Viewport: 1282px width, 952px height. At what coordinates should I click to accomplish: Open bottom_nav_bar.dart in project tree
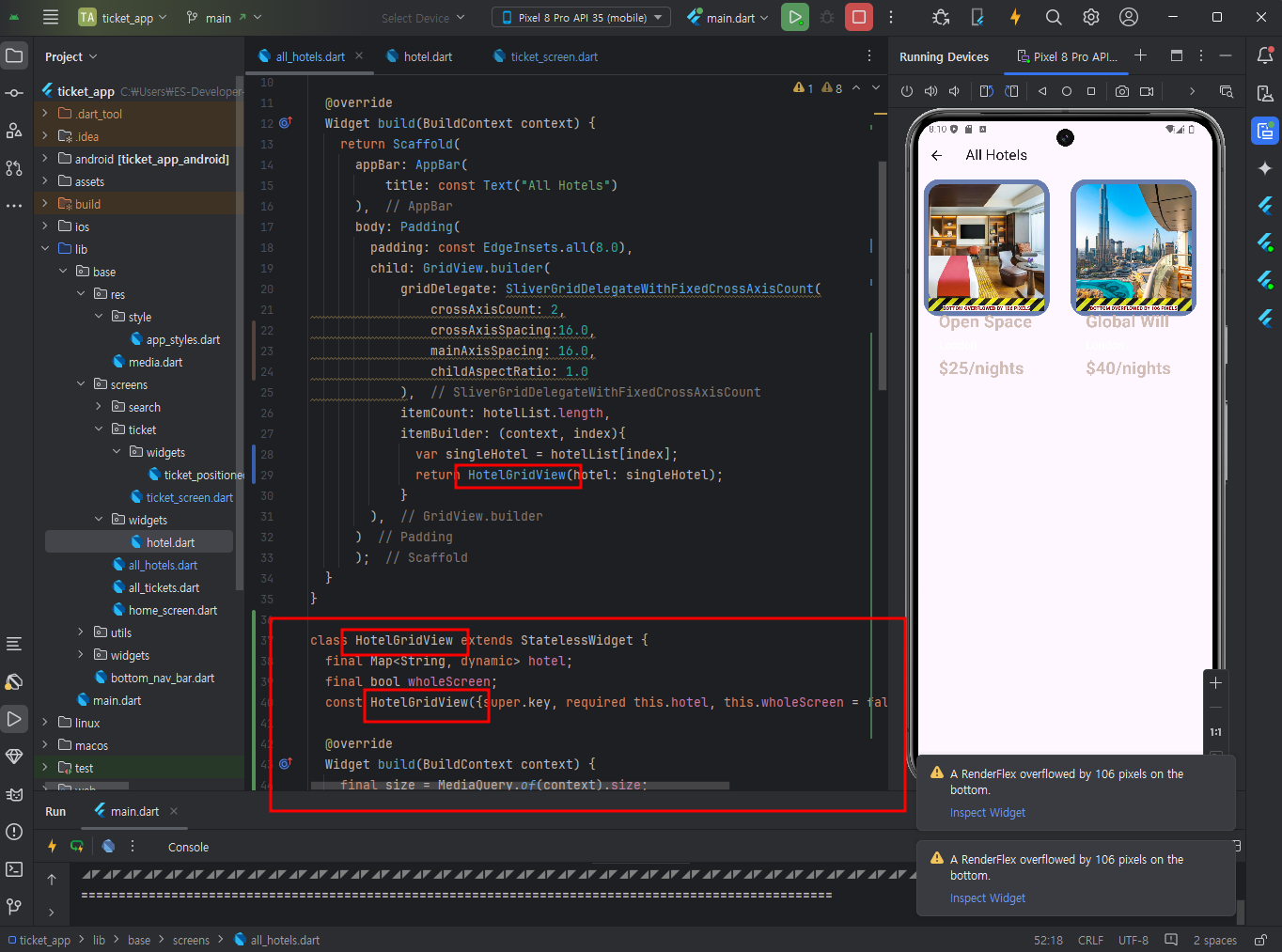coord(154,678)
